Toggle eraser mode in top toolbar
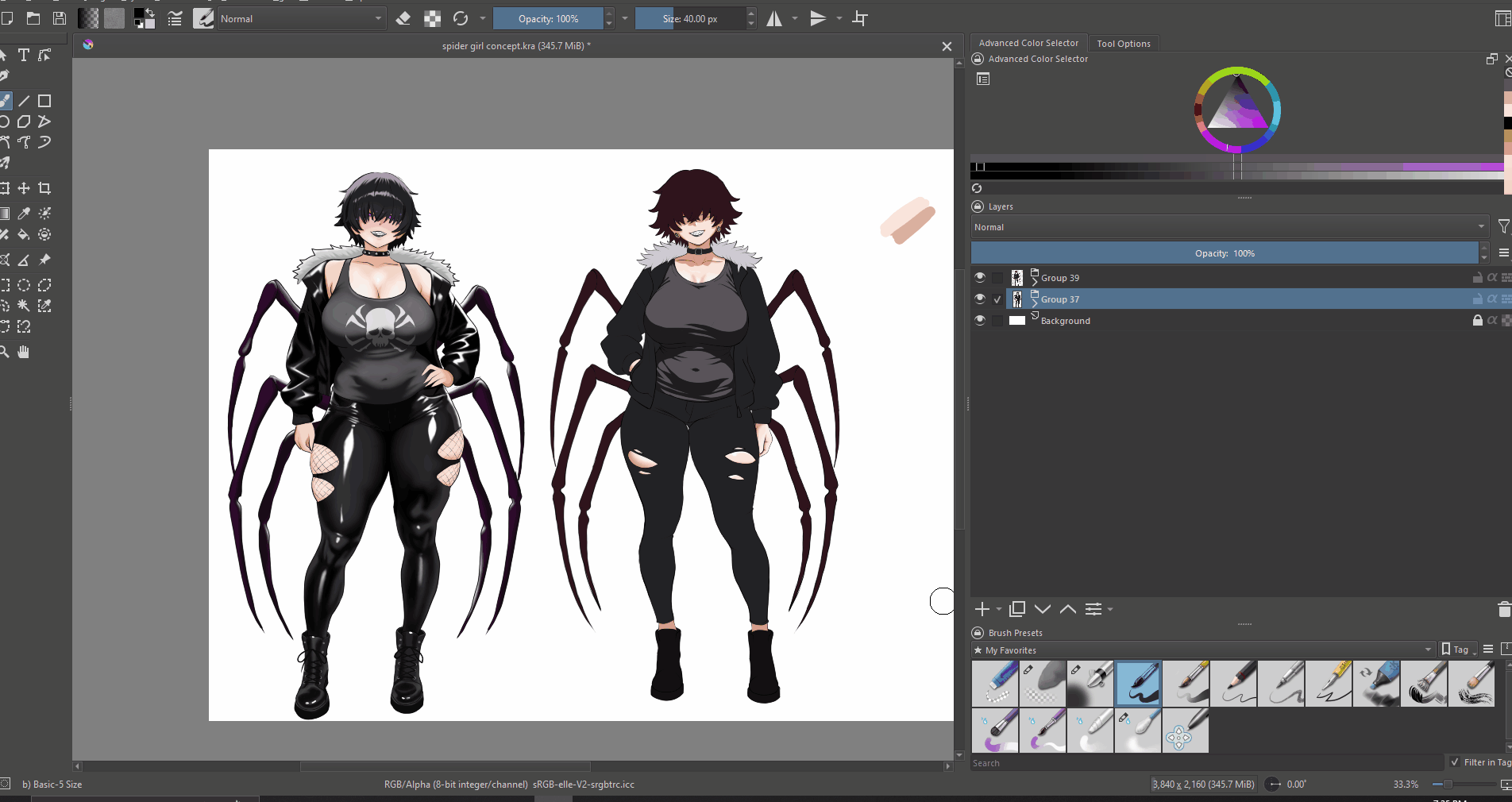 (403, 18)
